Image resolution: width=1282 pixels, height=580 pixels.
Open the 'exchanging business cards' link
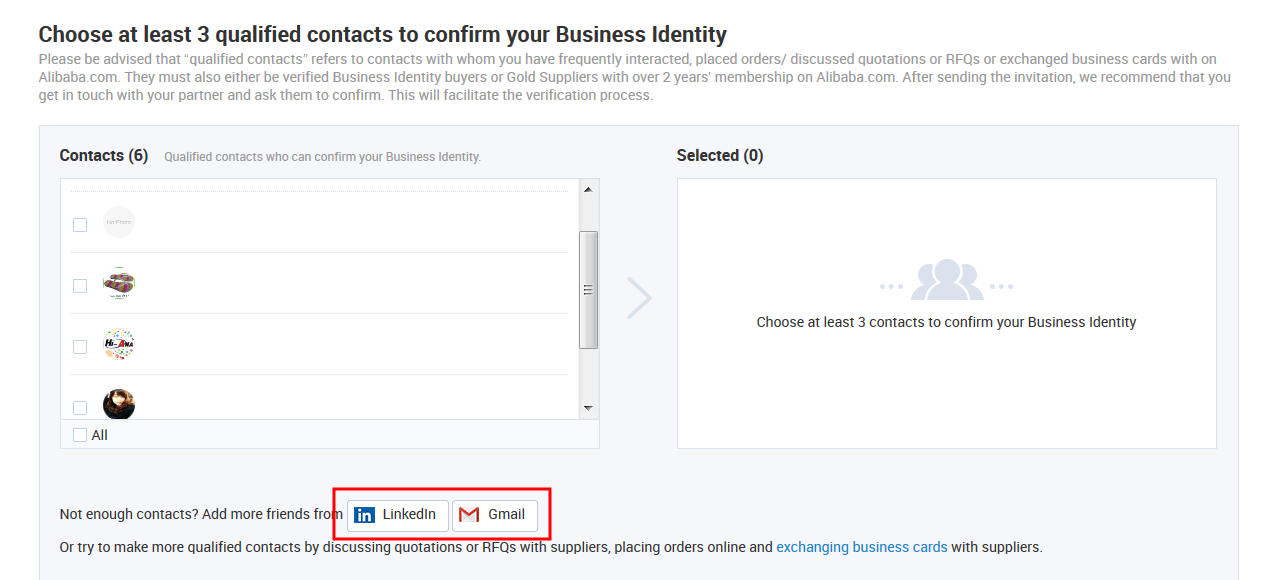coord(862,547)
